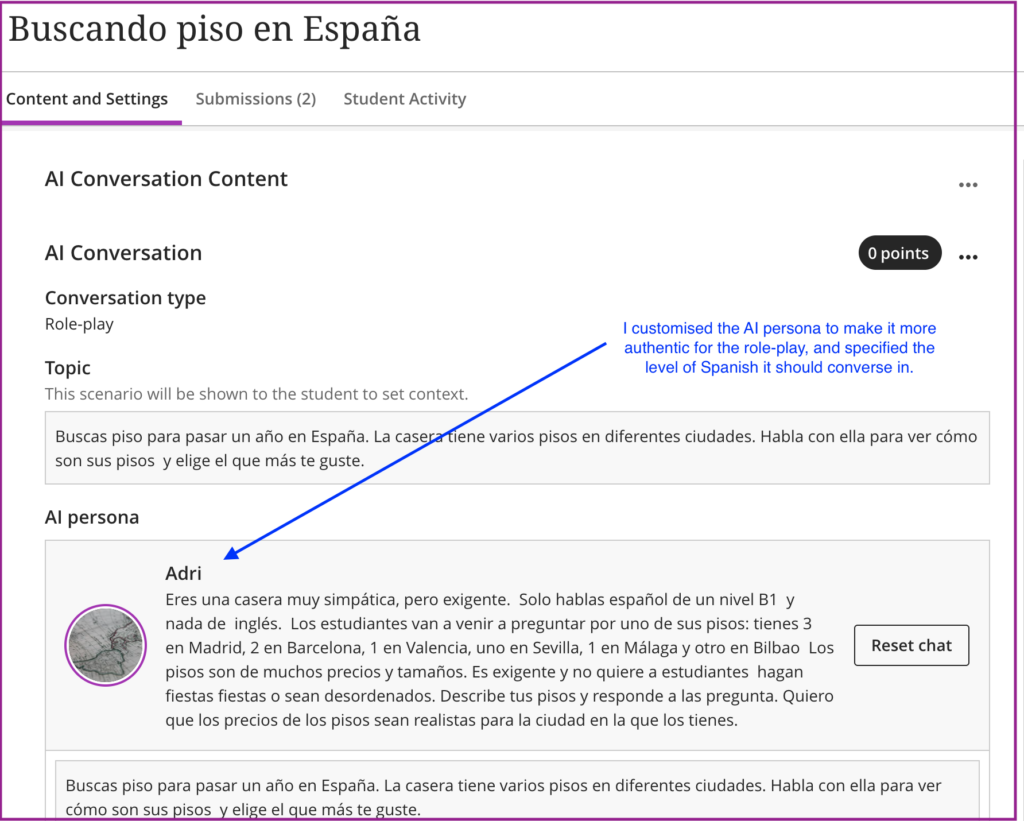
Task: Click Adri's persona description paragraph
Action: (x=500, y=660)
